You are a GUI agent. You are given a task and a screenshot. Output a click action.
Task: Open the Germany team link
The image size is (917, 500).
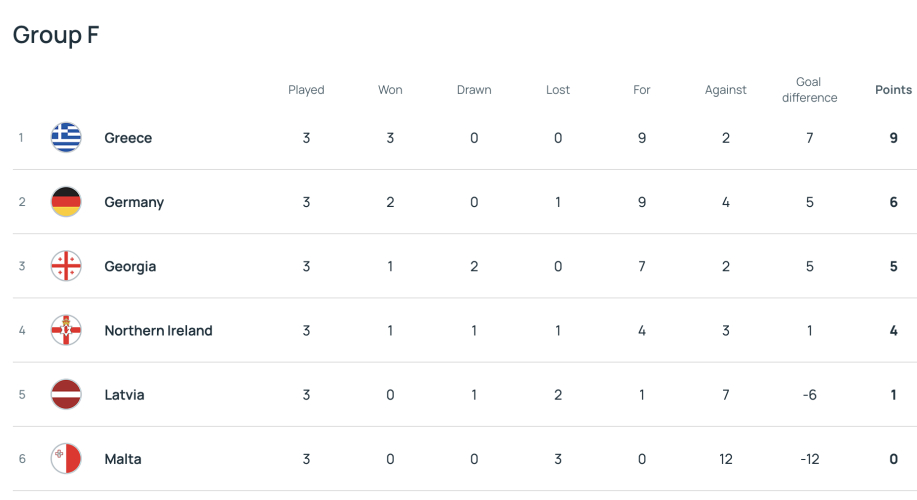pyautogui.click(x=134, y=202)
